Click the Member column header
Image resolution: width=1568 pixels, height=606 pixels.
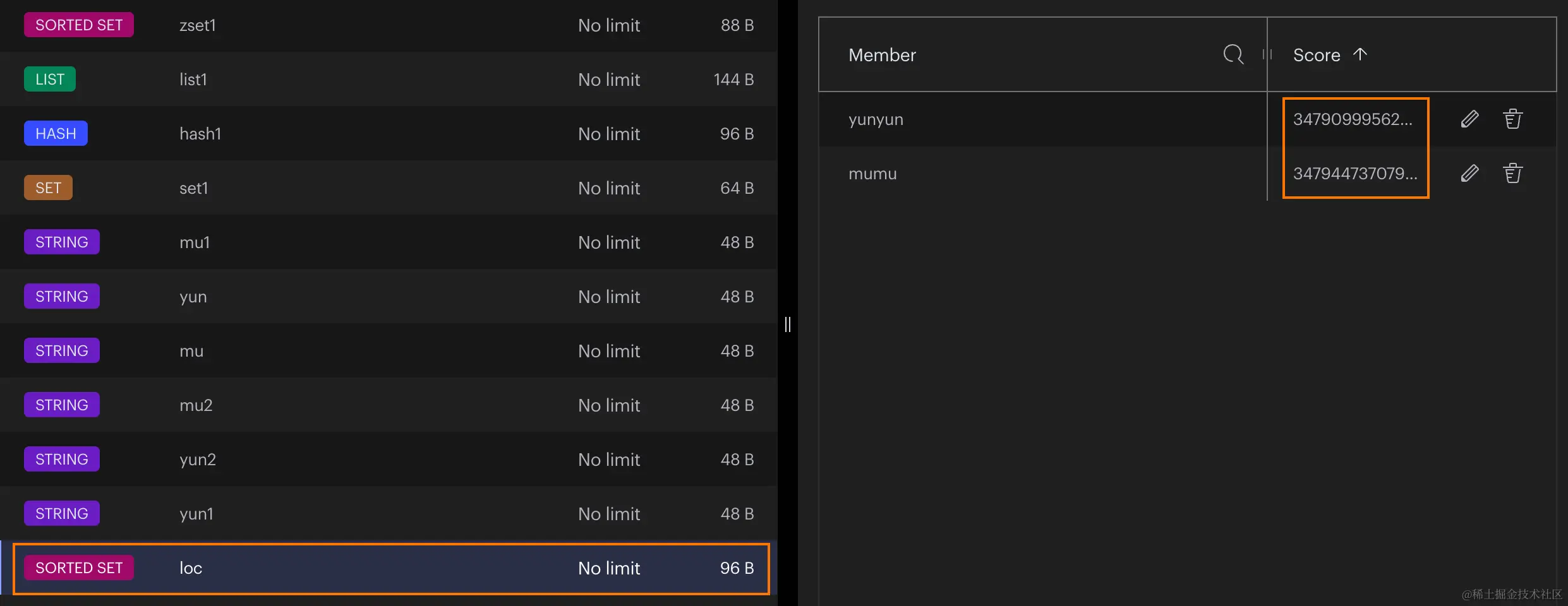(x=882, y=55)
